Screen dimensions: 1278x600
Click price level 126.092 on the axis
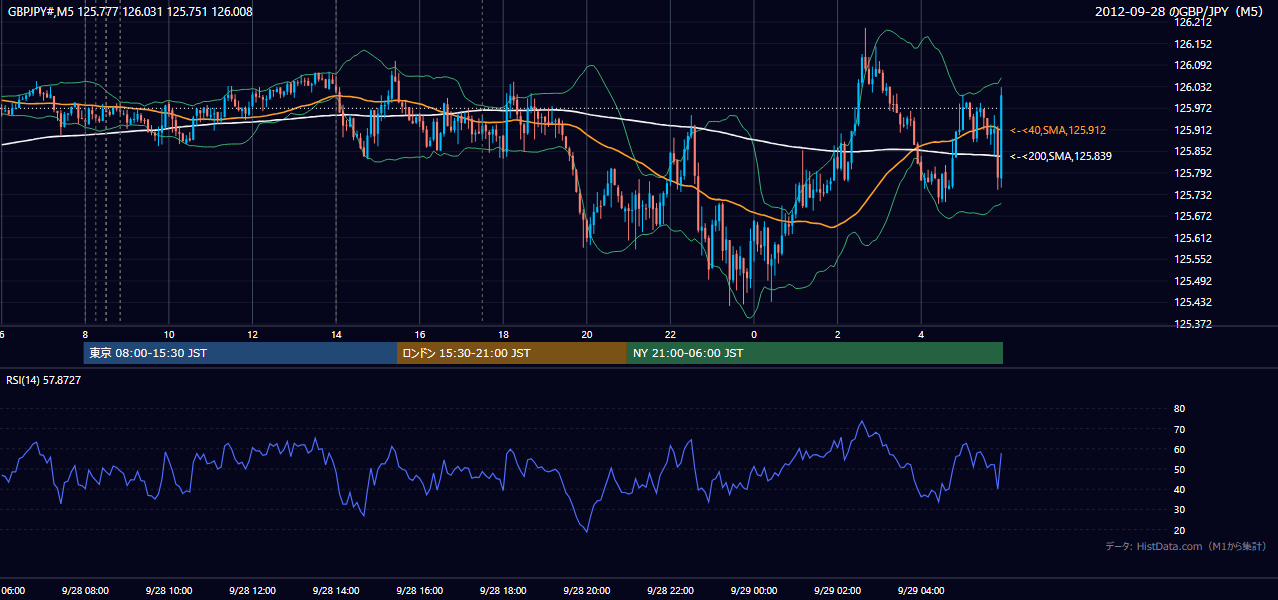pyautogui.click(x=1193, y=65)
